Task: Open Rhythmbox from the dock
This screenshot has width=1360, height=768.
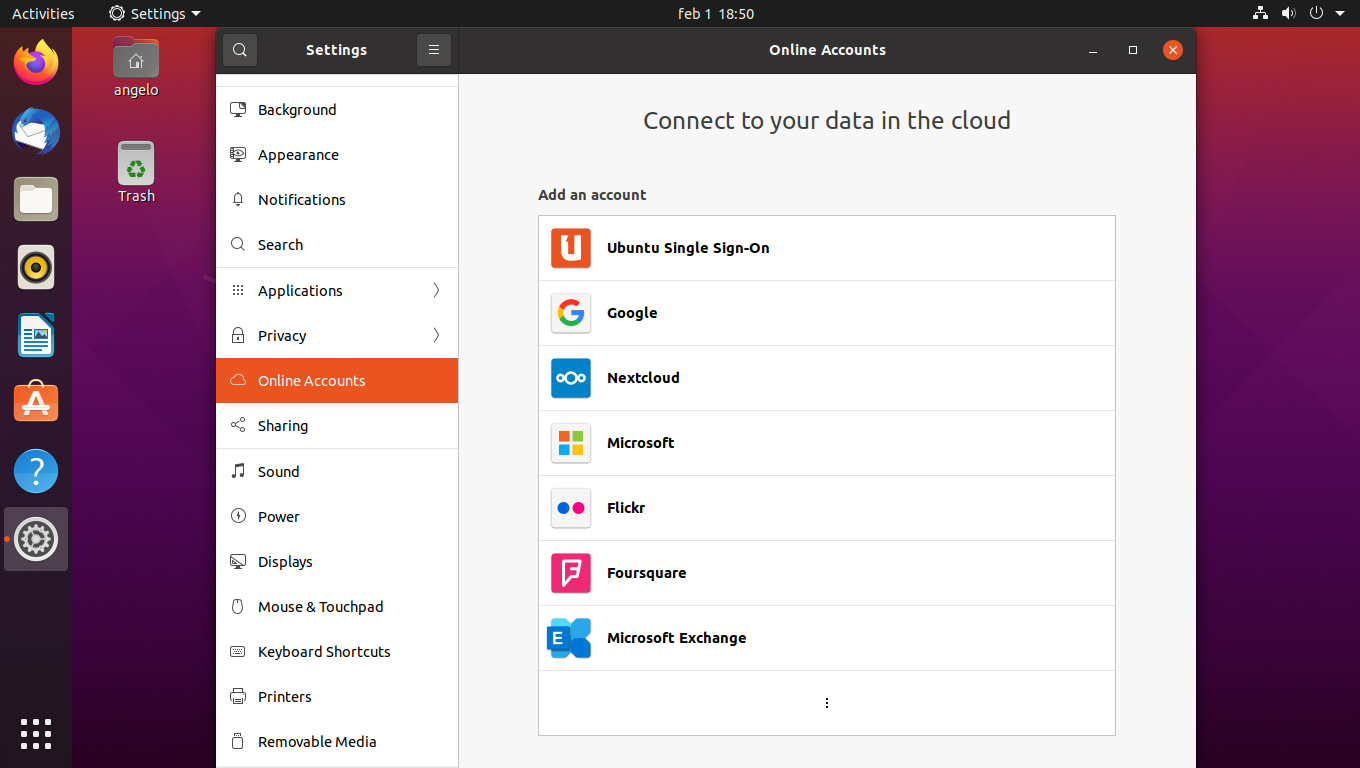Action: 36,267
